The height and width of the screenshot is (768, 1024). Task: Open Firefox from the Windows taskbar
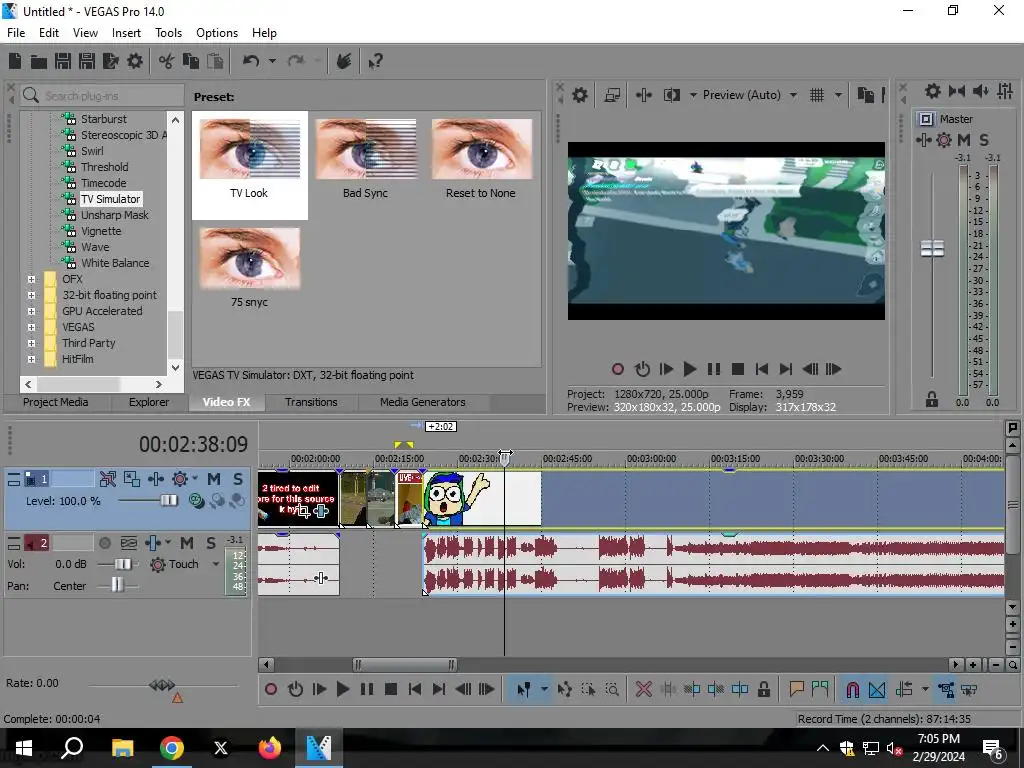(x=269, y=748)
